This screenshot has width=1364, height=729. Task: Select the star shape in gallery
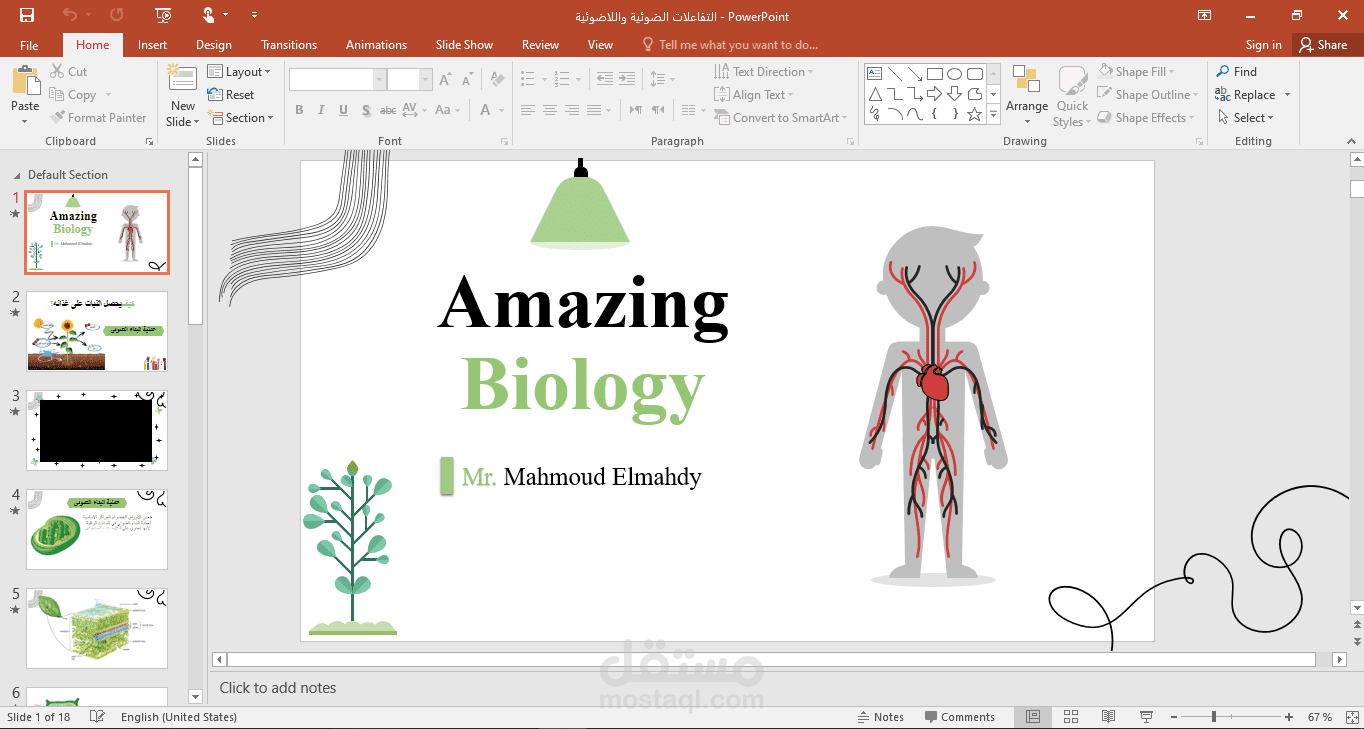coord(974,114)
